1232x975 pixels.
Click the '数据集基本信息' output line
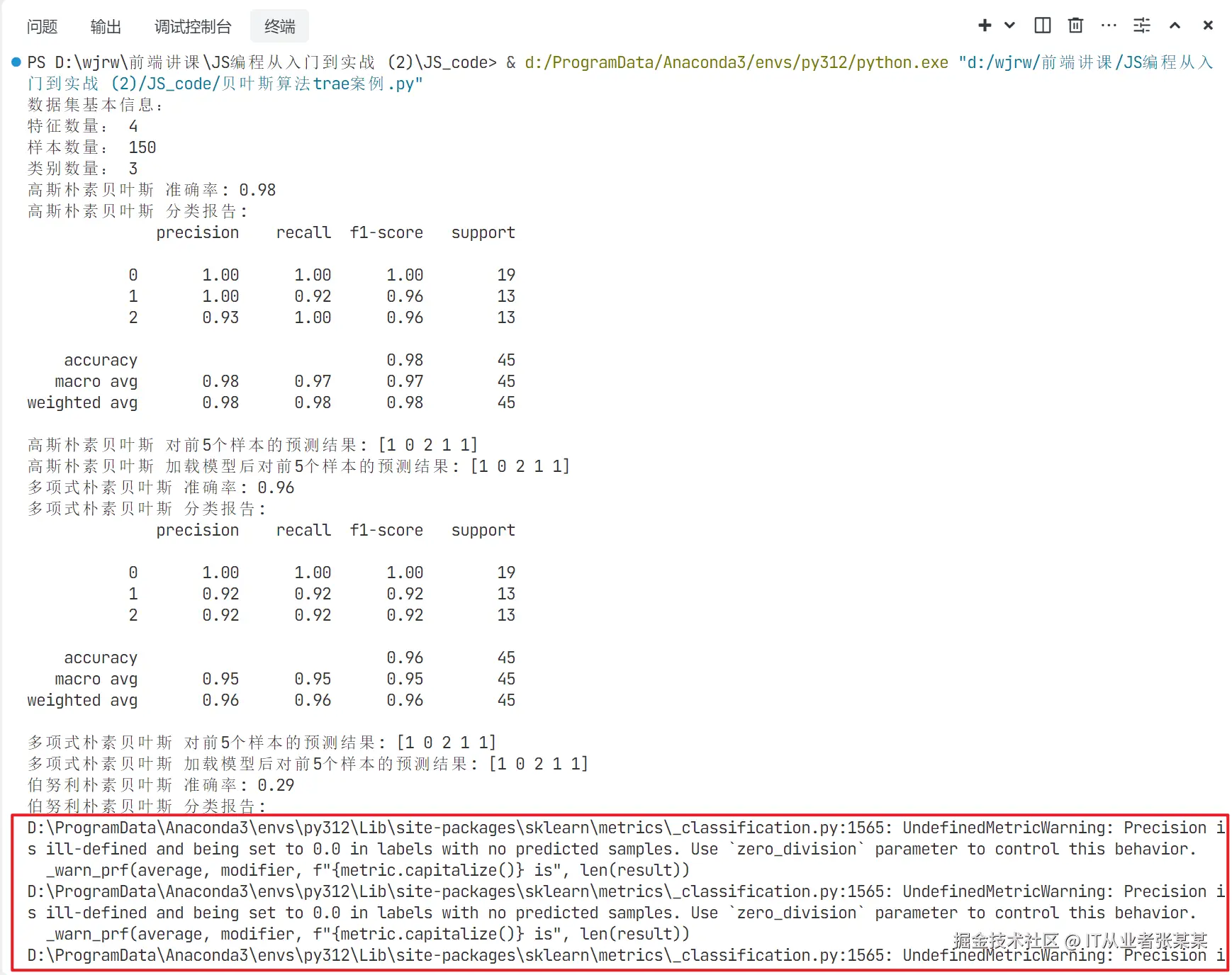point(96,105)
